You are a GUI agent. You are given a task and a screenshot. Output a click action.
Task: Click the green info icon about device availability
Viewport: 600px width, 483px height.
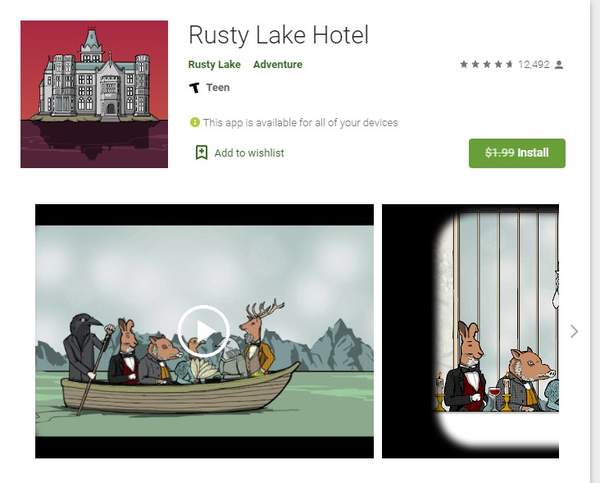coord(195,122)
